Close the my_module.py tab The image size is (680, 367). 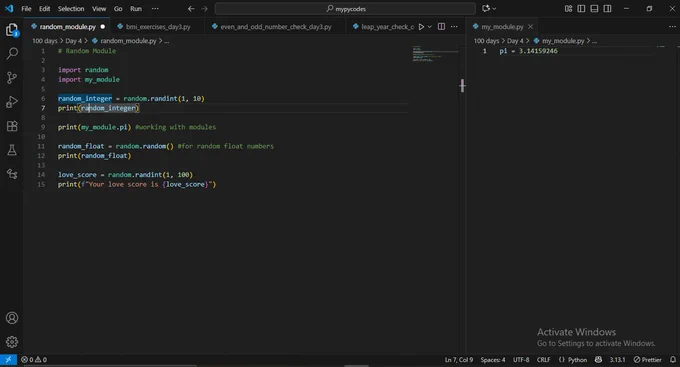coord(530,26)
